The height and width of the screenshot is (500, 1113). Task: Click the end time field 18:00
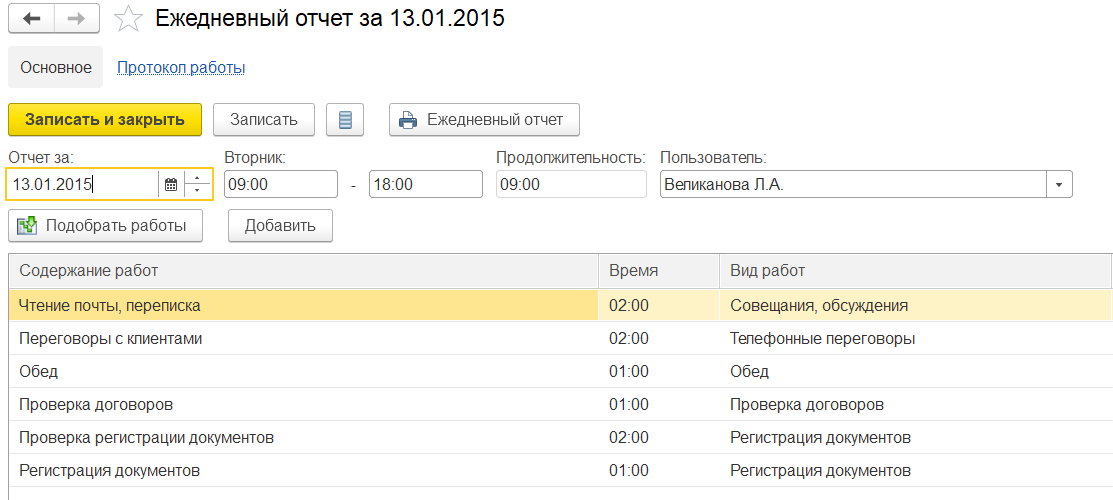coord(425,185)
